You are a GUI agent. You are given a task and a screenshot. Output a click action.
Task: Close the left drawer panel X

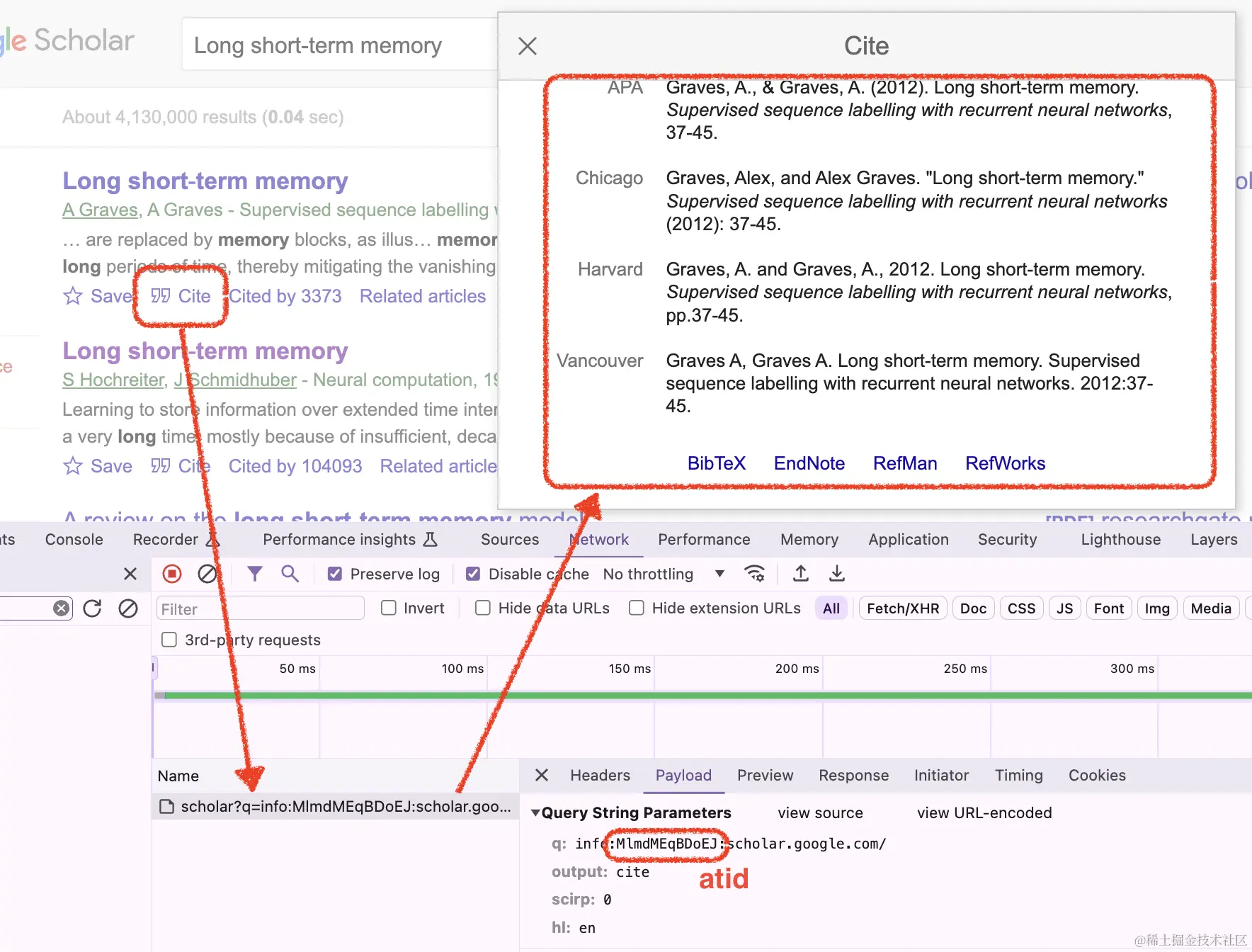point(130,574)
